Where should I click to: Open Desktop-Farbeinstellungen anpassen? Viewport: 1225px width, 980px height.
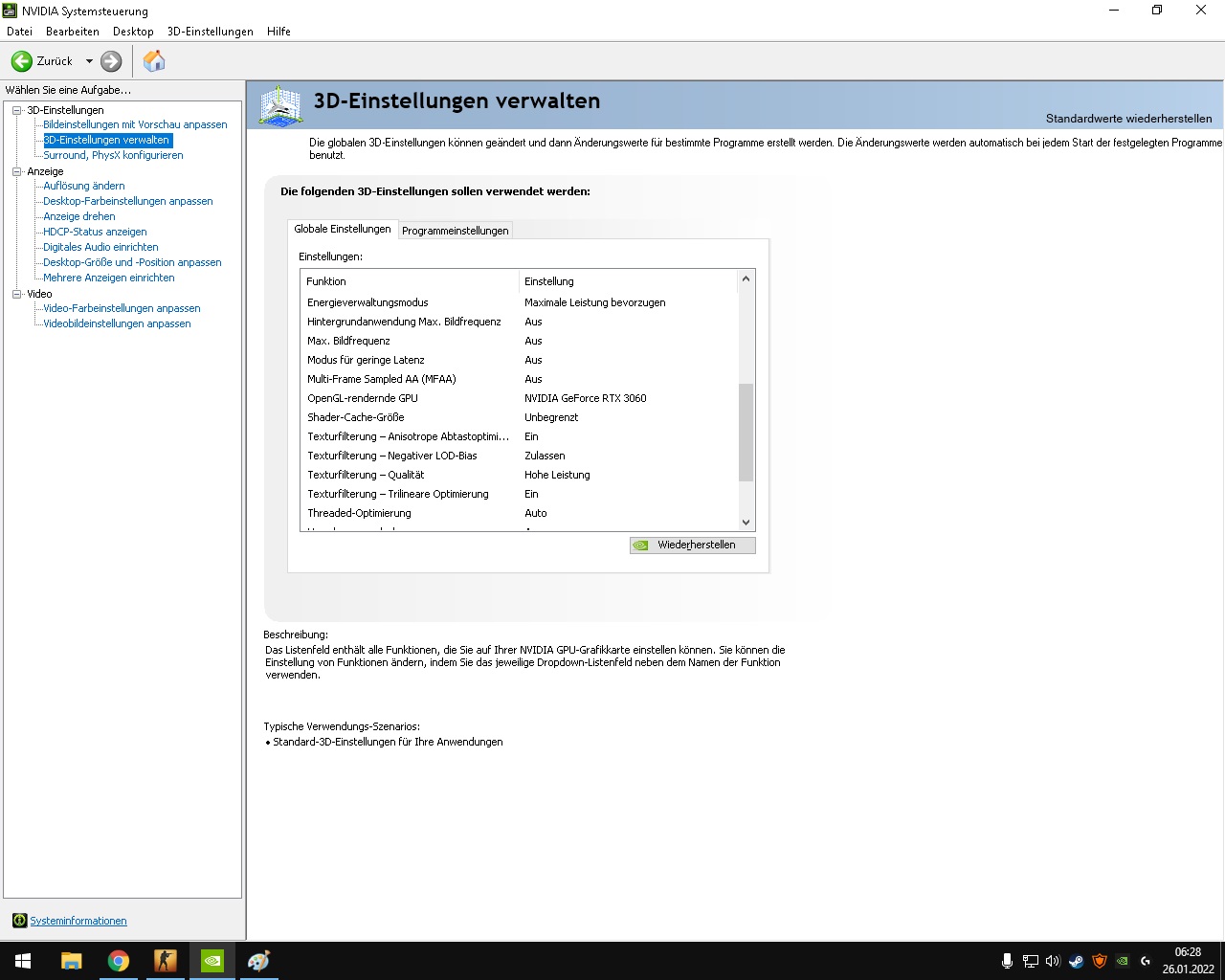[x=128, y=201]
